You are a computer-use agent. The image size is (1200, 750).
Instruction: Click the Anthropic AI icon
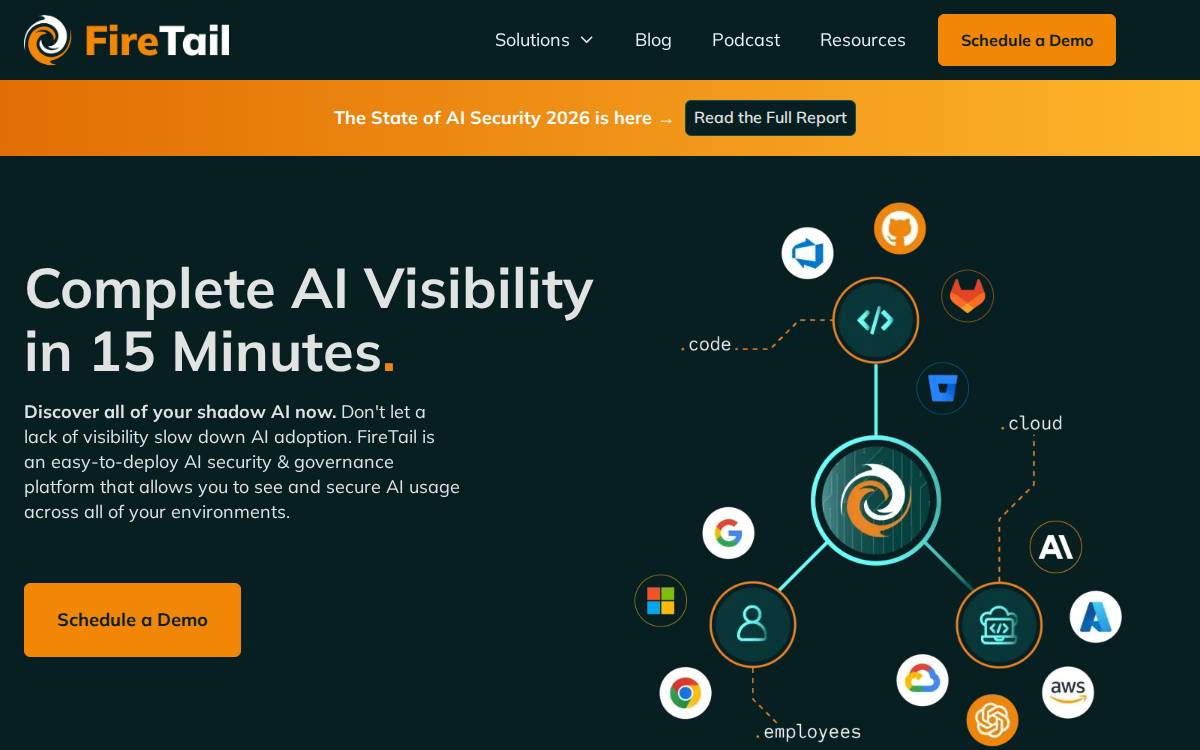click(x=1056, y=547)
